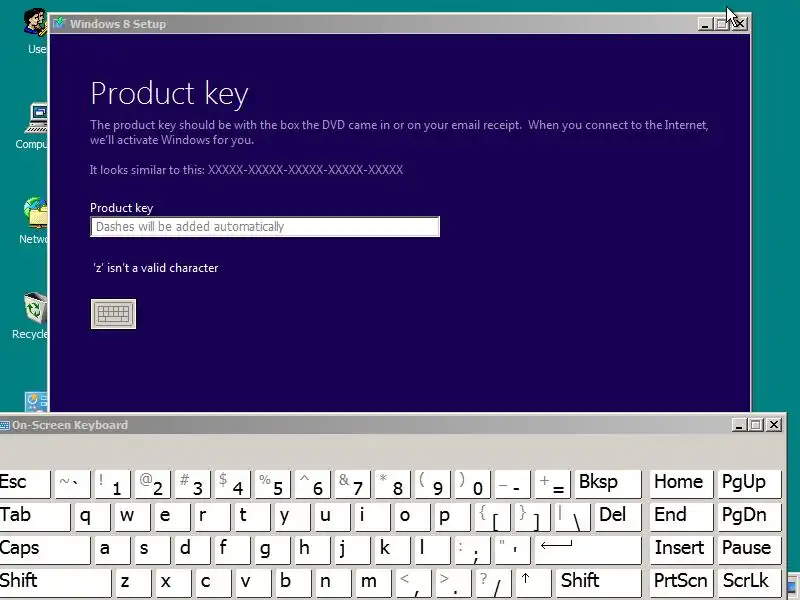Click the question mark slash key

tap(493, 582)
